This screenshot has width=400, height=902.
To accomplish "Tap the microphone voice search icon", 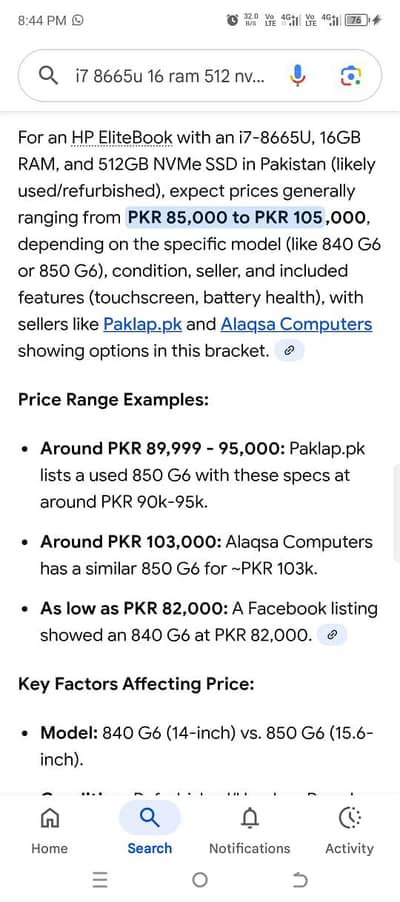I will pyautogui.click(x=297, y=75).
